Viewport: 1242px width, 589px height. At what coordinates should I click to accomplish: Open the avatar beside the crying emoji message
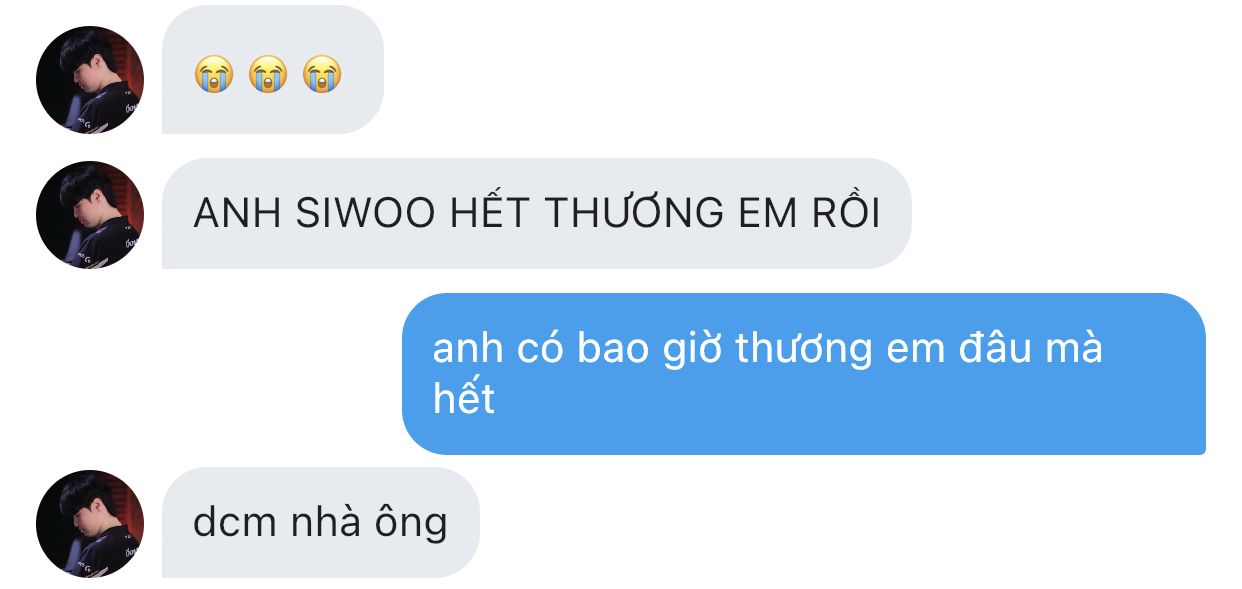tap(90, 79)
